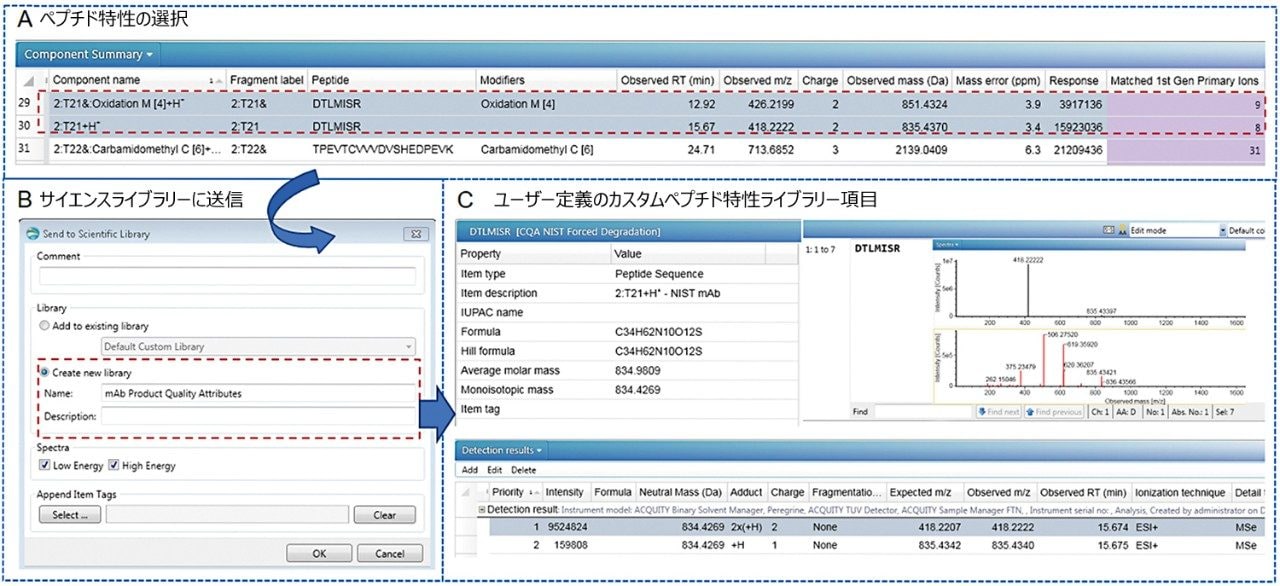Sort by Priority column header
The width and height of the screenshot is (1280, 586).
(x=514, y=492)
